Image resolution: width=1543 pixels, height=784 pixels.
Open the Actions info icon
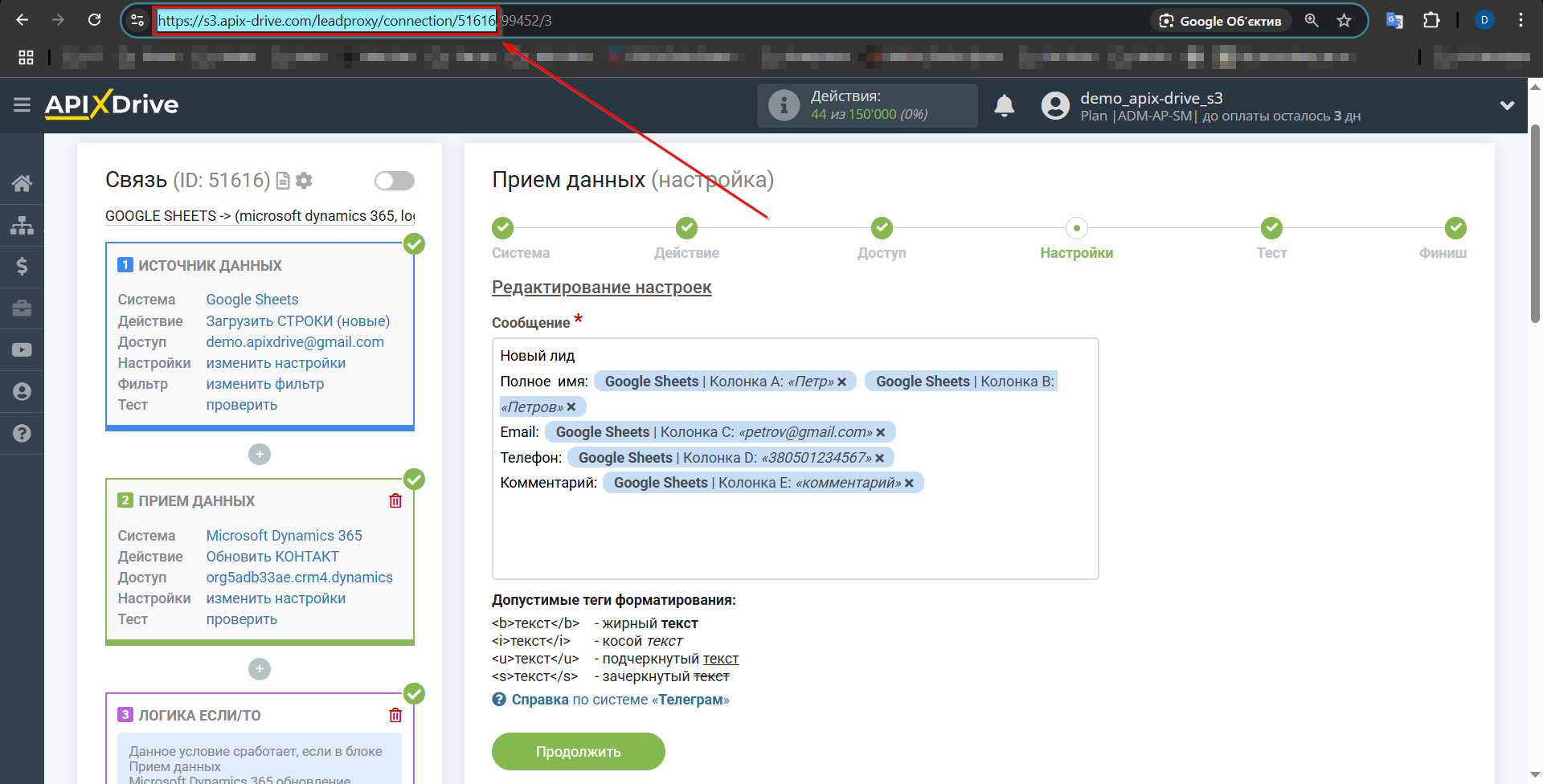pyautogui.click(x=784, y=105)
